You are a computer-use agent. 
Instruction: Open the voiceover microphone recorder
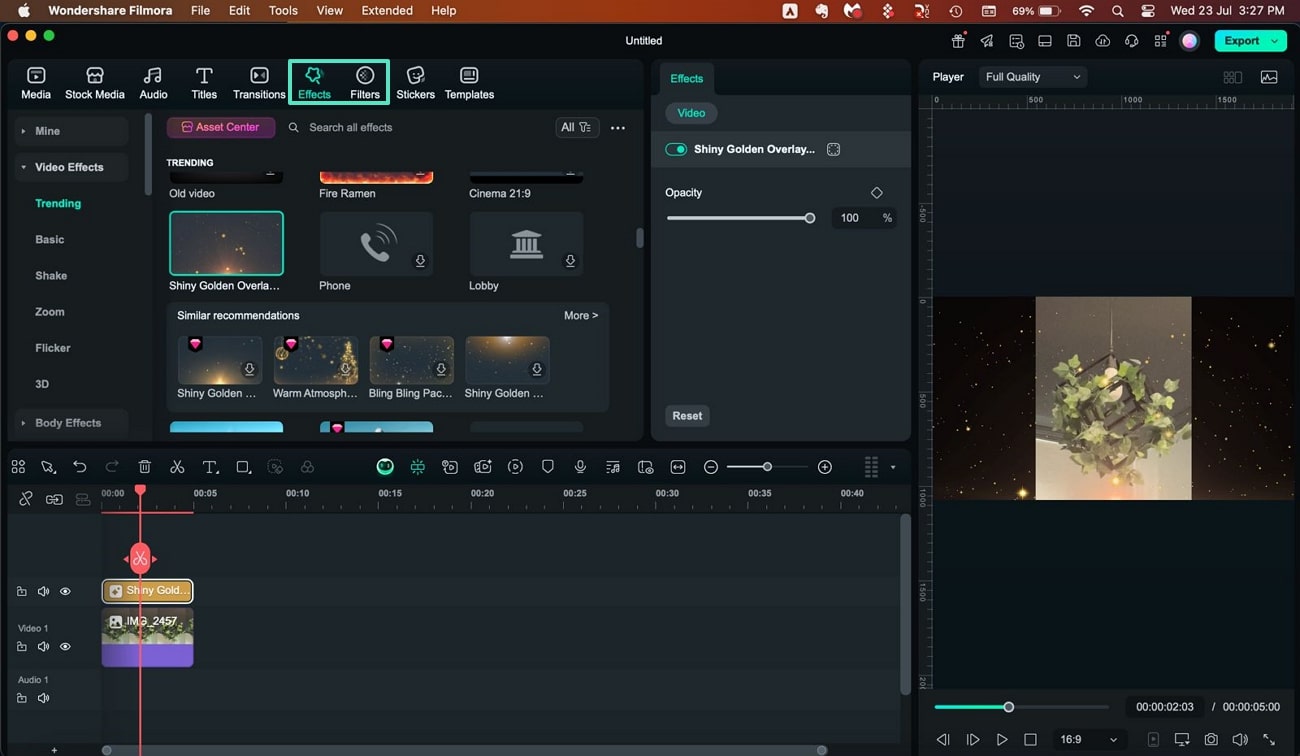click(x=580, y=467)
